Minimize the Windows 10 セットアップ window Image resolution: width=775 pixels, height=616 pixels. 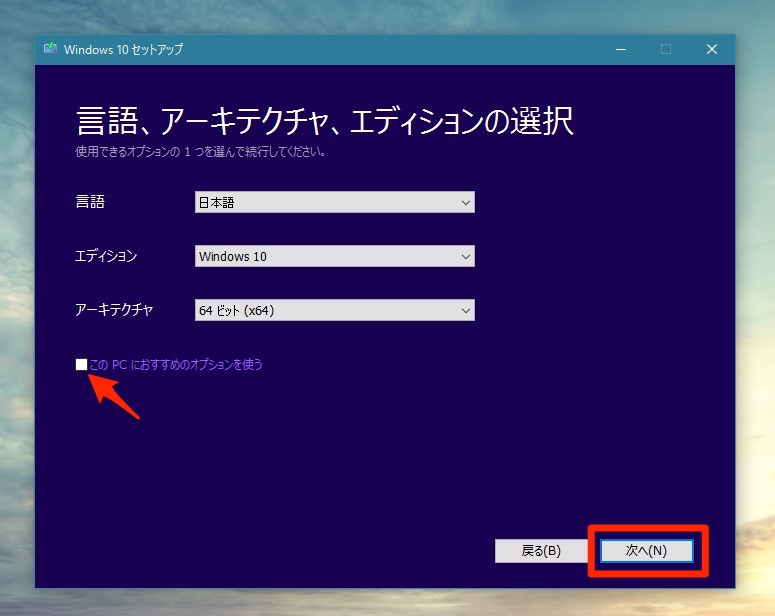[x=621, y=49]
